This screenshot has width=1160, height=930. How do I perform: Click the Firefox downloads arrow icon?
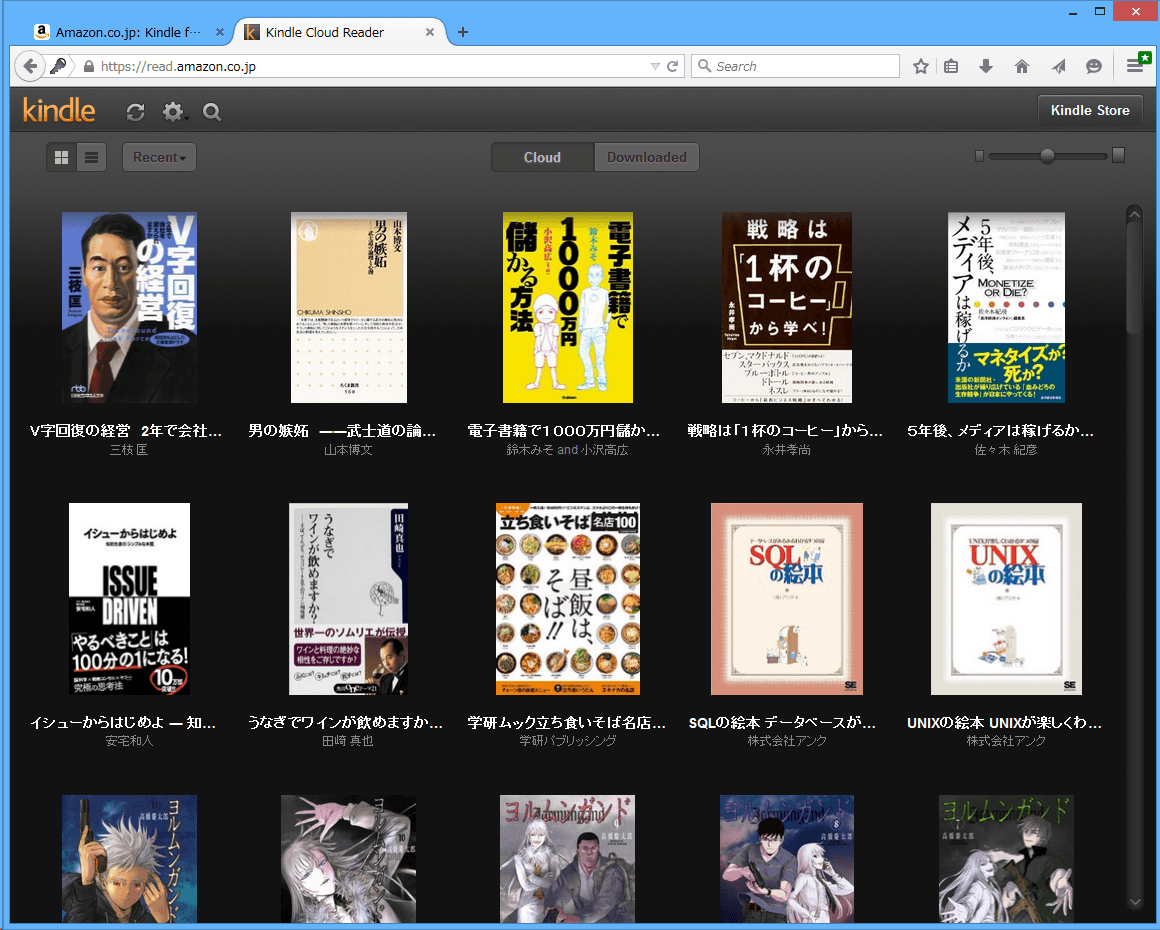(x=986, y=66)
